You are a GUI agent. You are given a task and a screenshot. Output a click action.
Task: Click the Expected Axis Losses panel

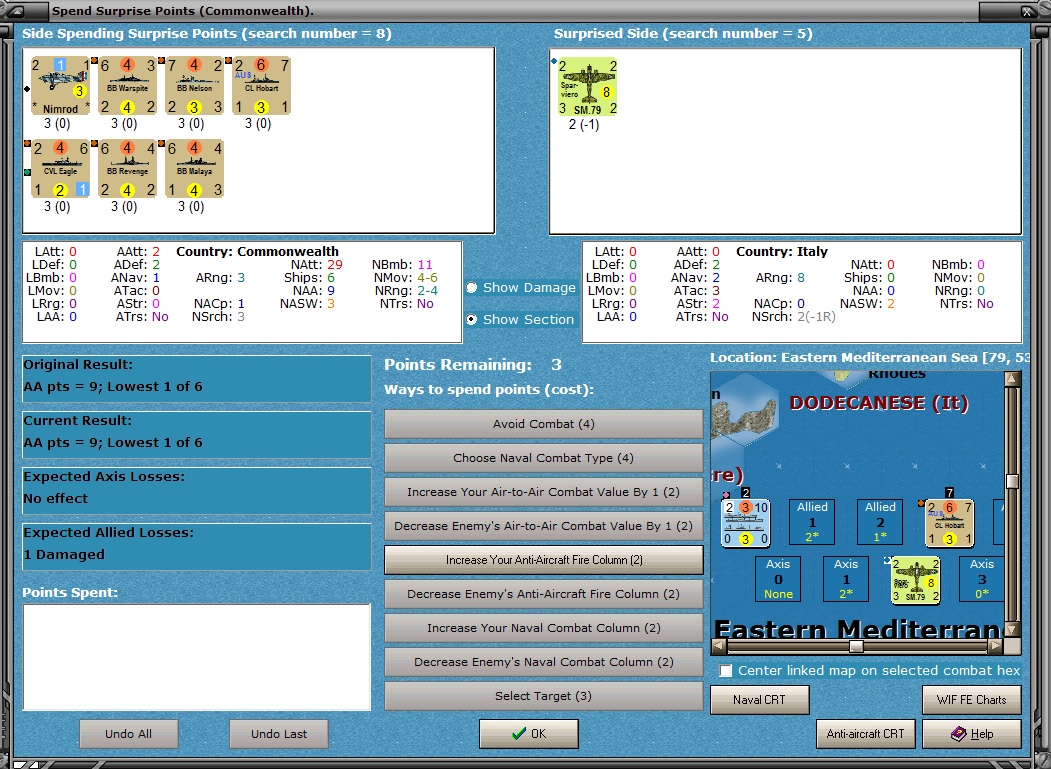[197, 491]
